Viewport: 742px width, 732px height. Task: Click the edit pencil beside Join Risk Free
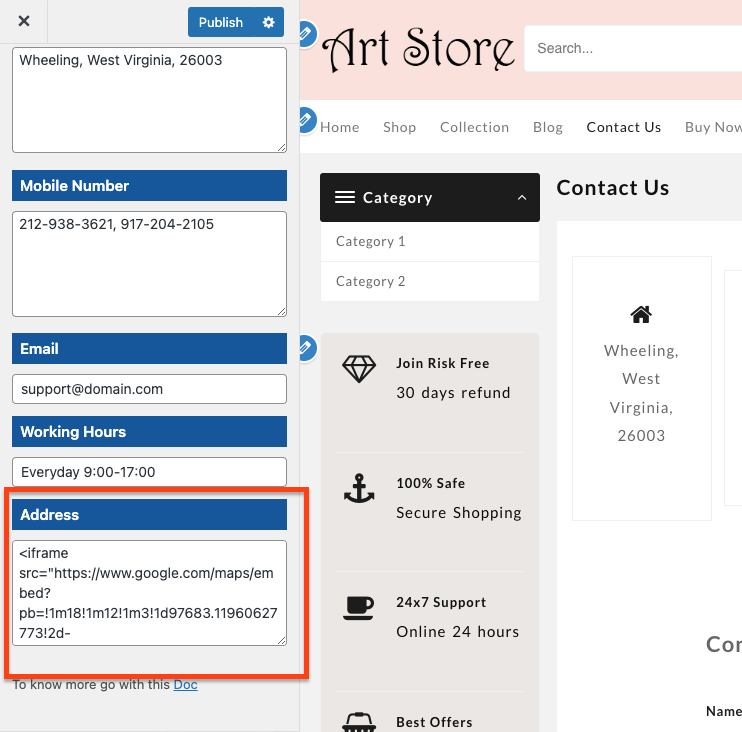(x=306, y=348)
